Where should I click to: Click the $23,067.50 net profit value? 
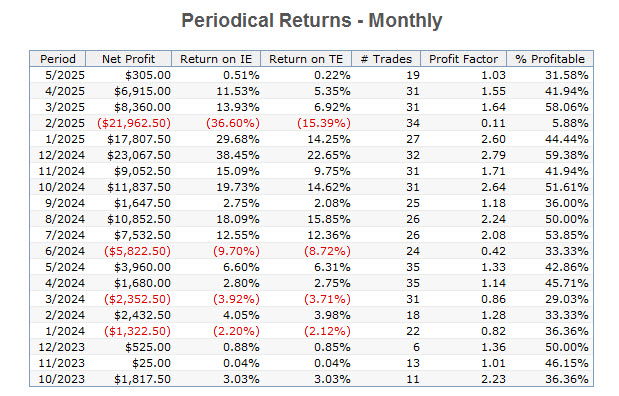pos(139,155)
